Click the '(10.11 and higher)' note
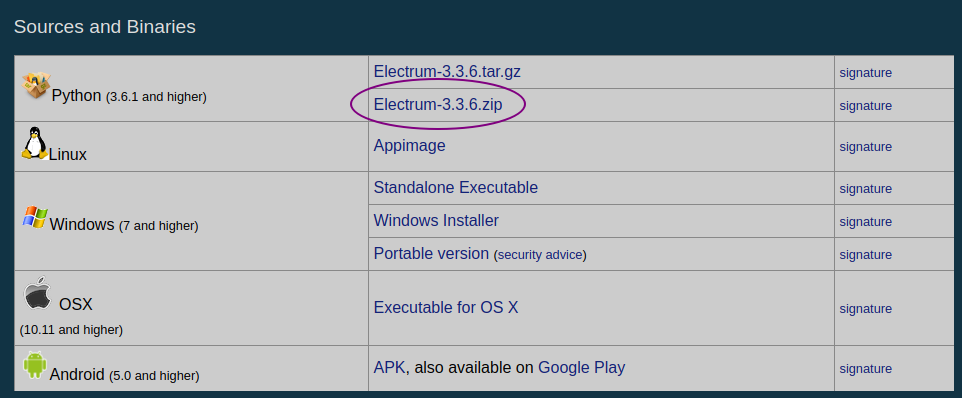The image size is (962, 398). pyautogui.click(x=71, y=330)
